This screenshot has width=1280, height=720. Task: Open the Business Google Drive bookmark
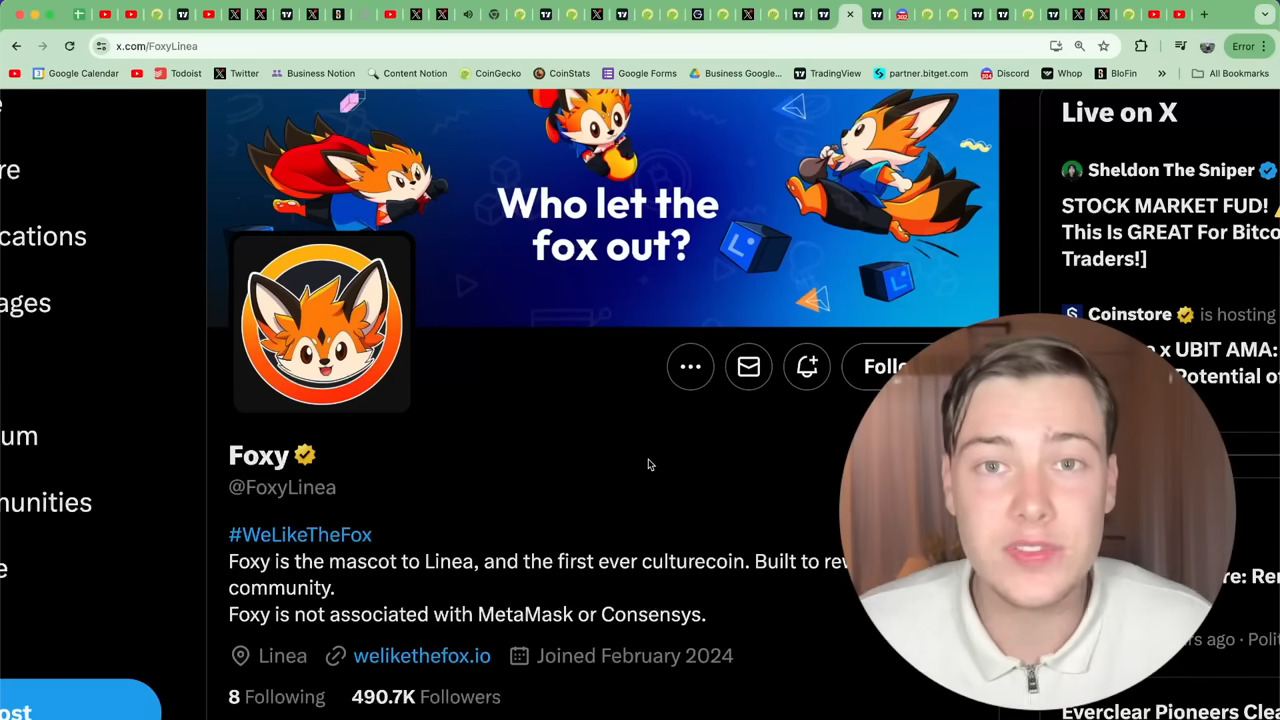[x=735, y=73]
